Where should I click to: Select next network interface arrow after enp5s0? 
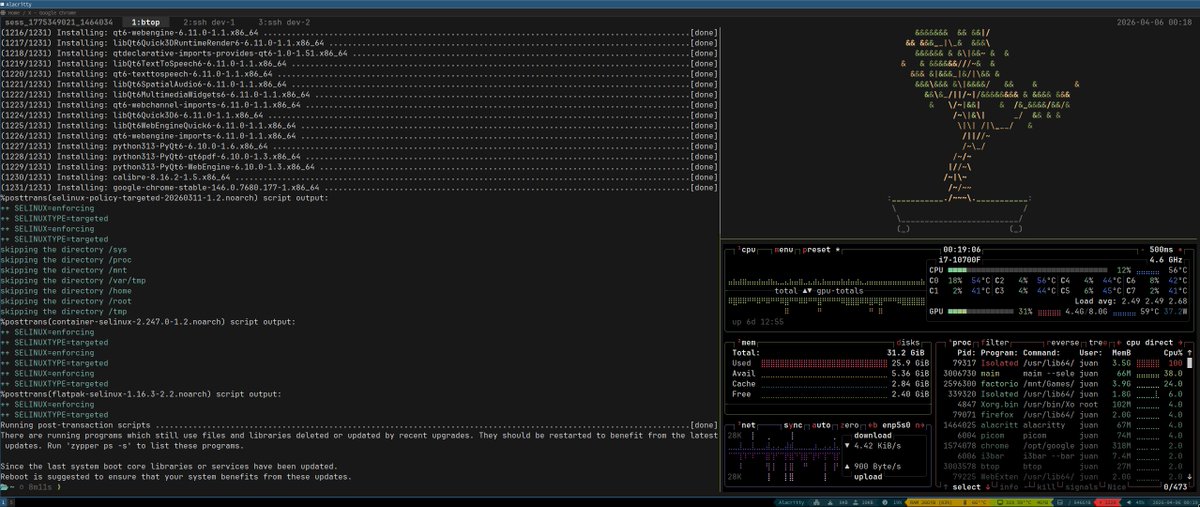point(920,425)
